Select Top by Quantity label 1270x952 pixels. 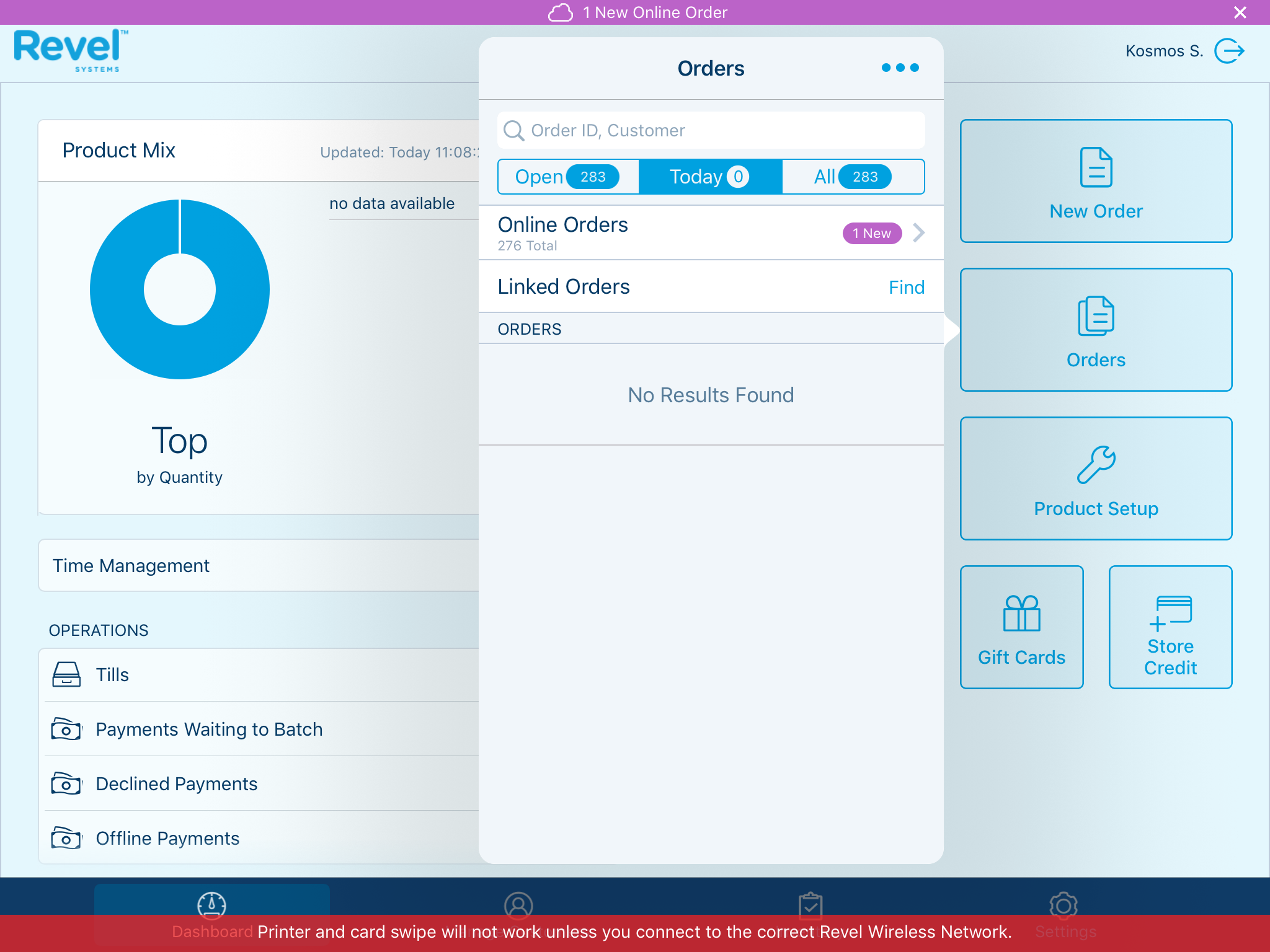(x=179, y=454)
